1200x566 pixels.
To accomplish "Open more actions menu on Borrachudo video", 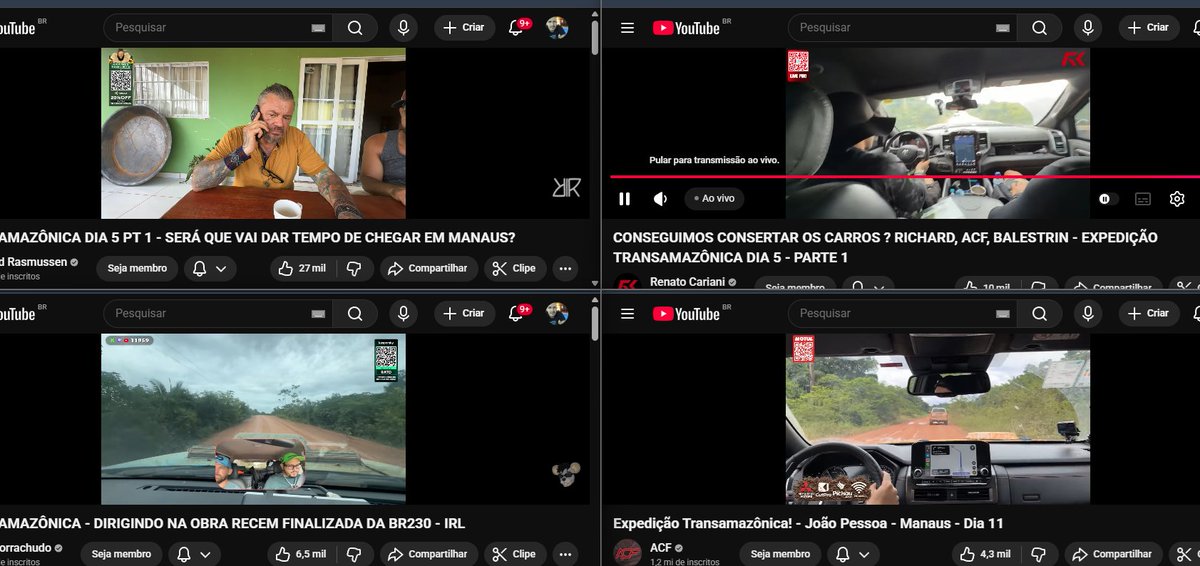I will 565,554.
